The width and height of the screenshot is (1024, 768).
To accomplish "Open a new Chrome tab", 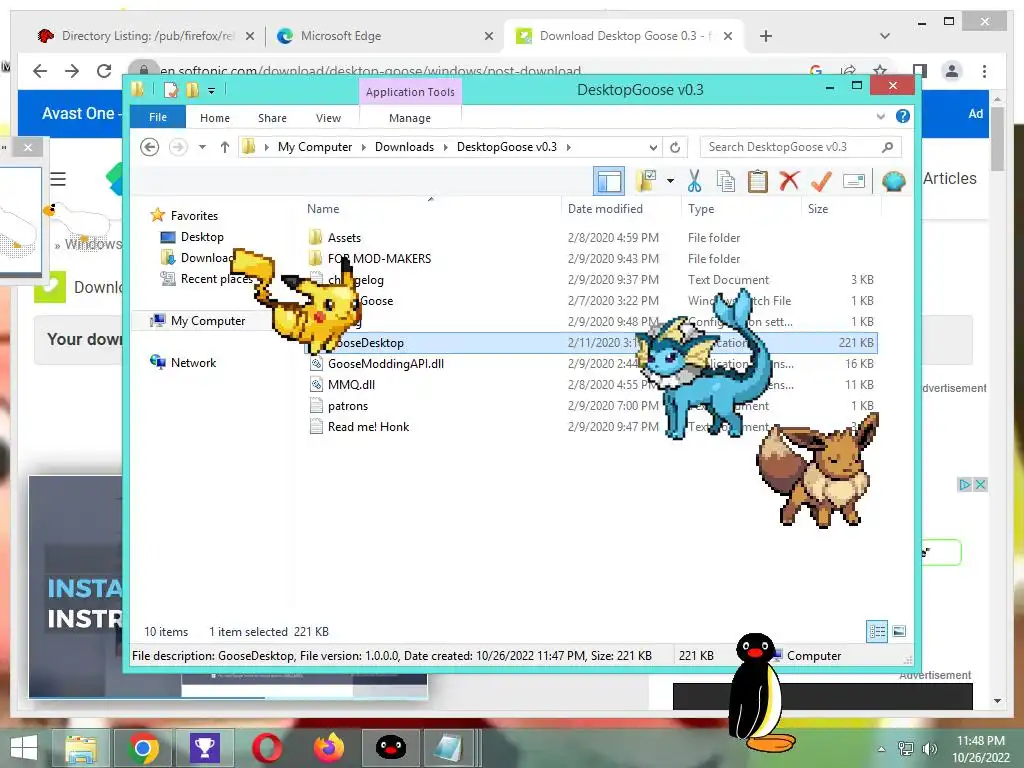I will point(766,36).
